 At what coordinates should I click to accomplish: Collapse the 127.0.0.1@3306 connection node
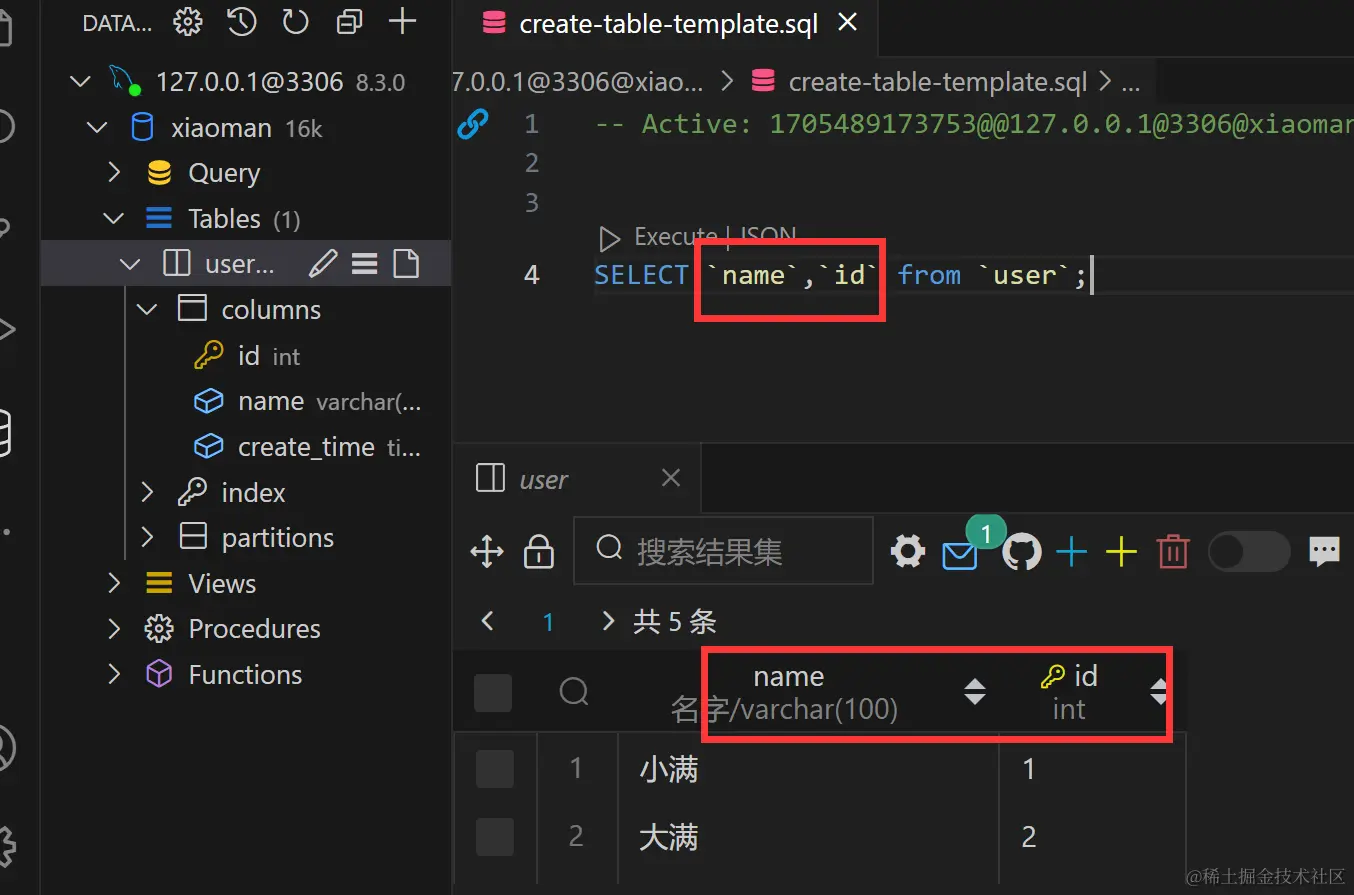(82, 81)
